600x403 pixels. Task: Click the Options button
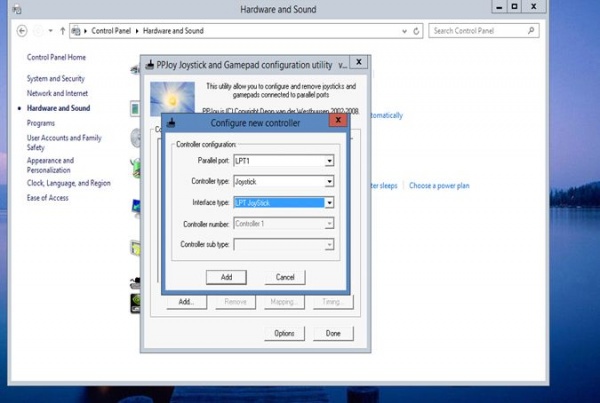(x=283, y=333)
